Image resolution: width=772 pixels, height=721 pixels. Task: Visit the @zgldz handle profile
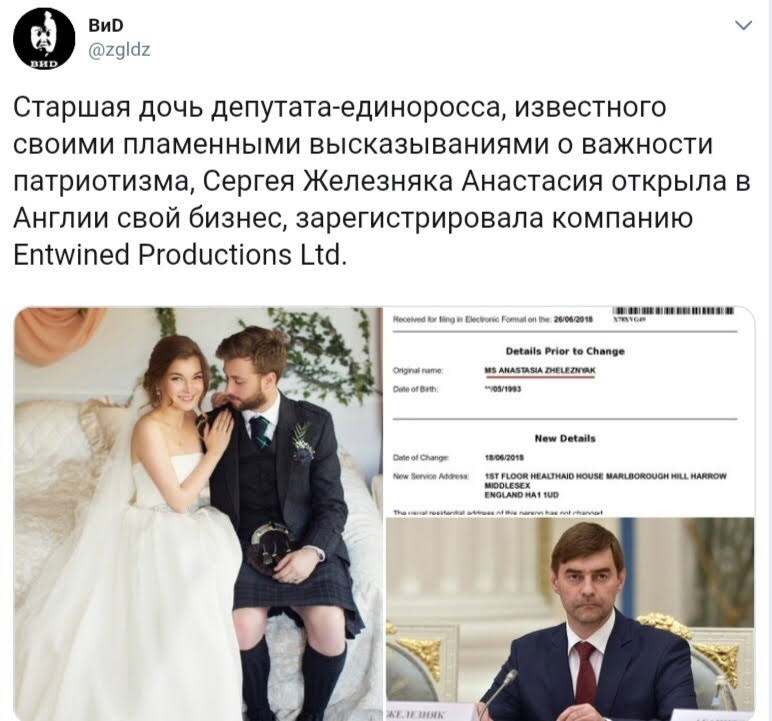coord(119,50)
